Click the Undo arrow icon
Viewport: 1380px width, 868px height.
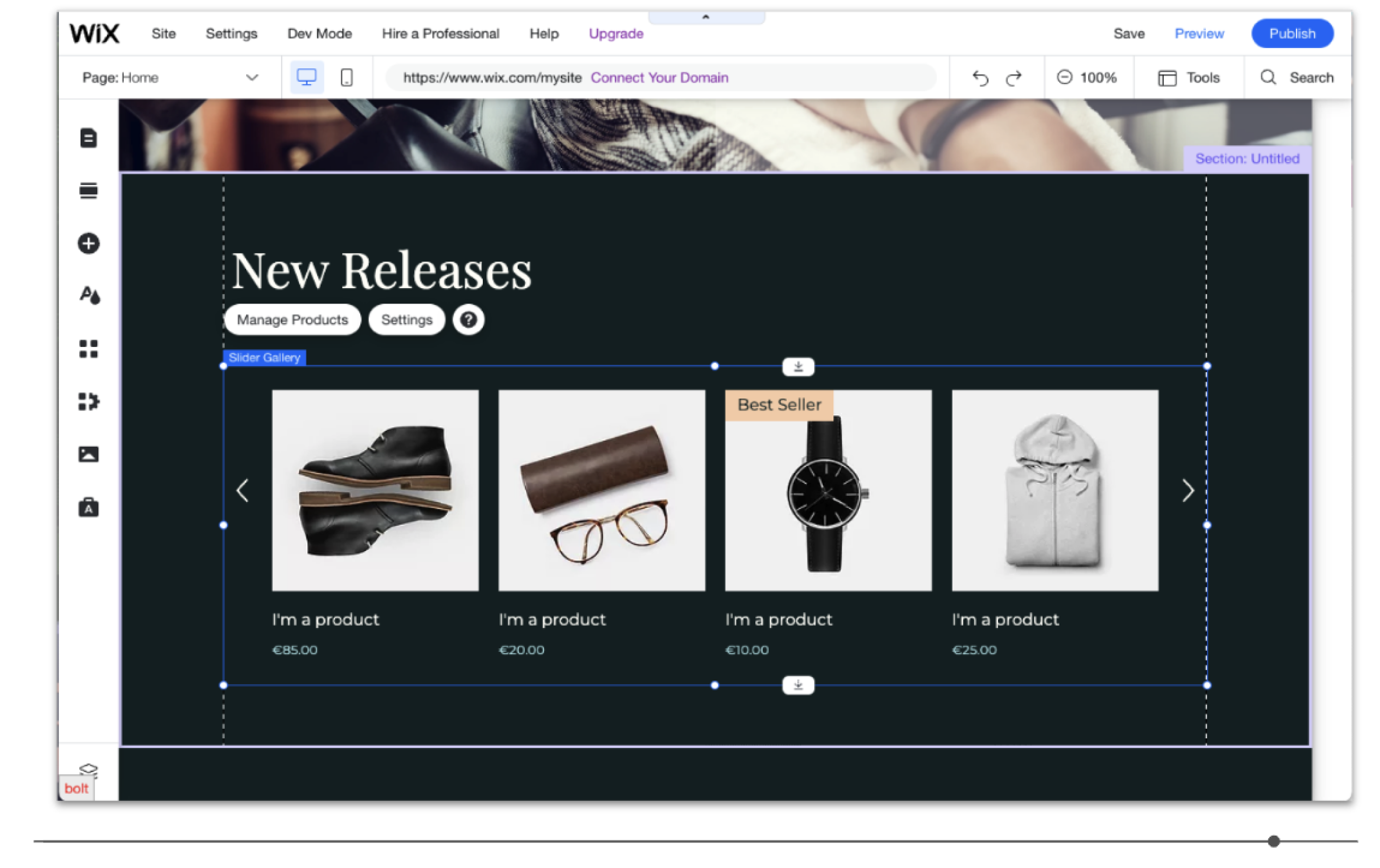(x=981, y=78)
